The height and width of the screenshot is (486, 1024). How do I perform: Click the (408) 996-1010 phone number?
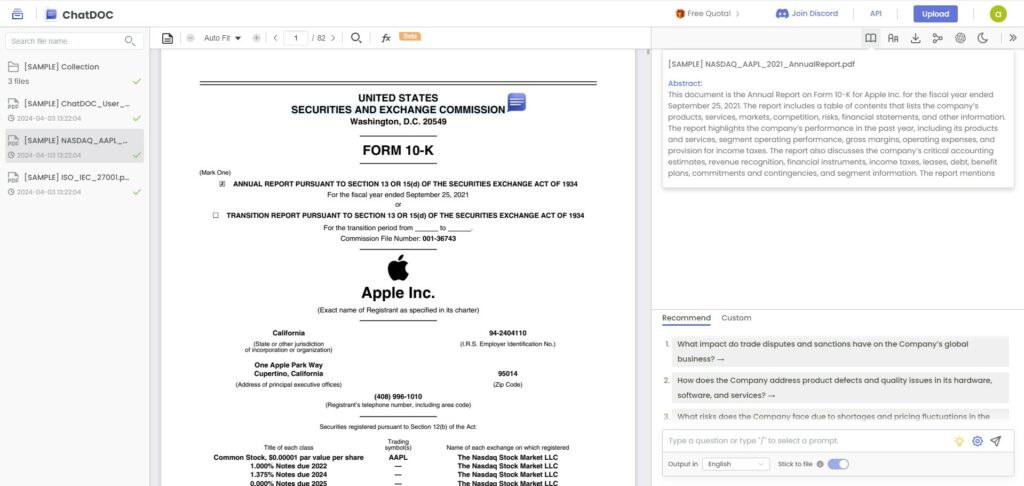tap(398, 397)
